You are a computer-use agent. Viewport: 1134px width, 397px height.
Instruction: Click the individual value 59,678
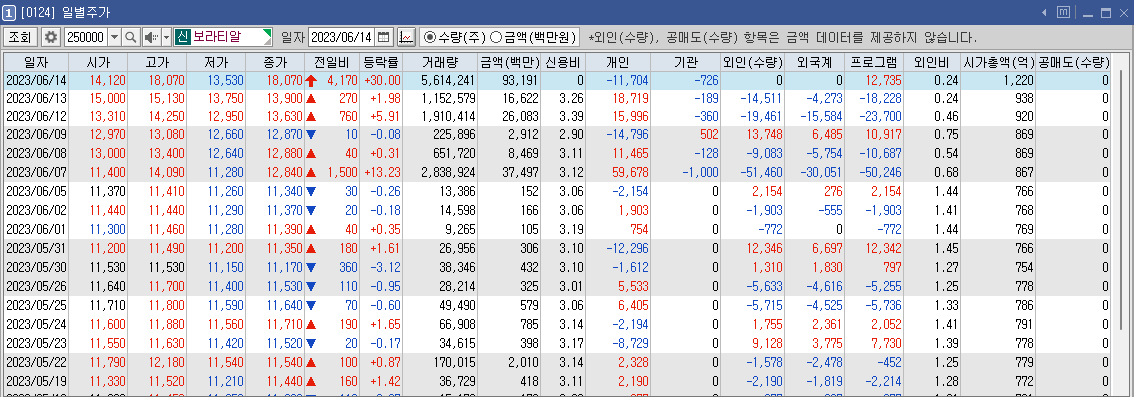(x=630, y=172)
